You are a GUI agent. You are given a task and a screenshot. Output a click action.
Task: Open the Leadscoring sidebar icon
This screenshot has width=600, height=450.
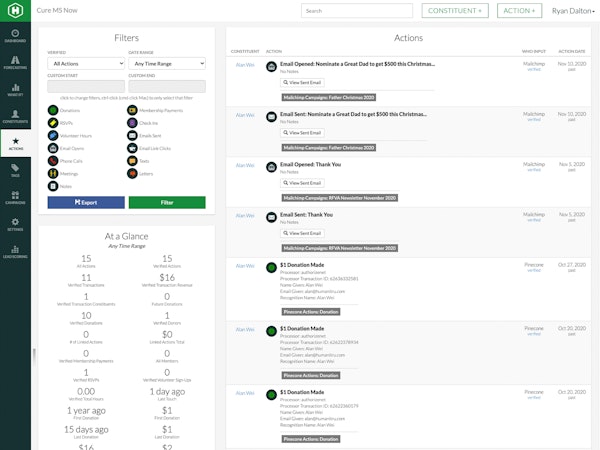click(x=15, y=251)
